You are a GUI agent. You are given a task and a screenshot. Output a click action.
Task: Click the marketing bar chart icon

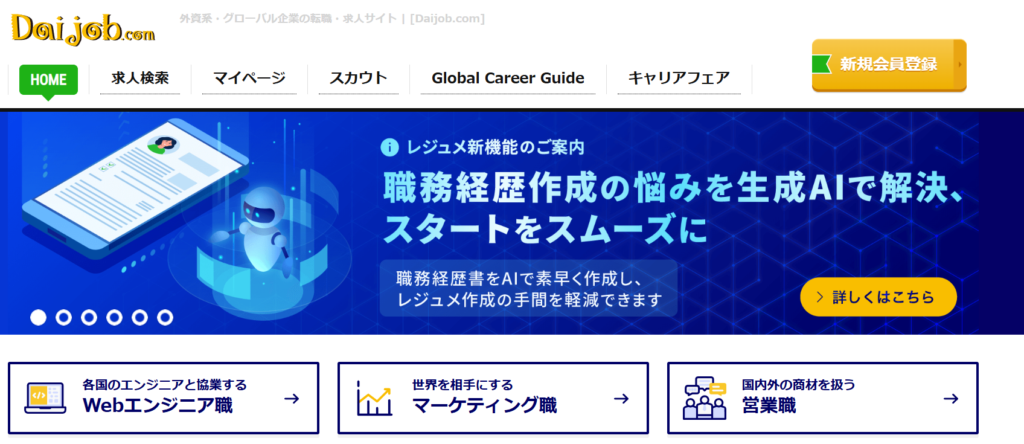374,399
